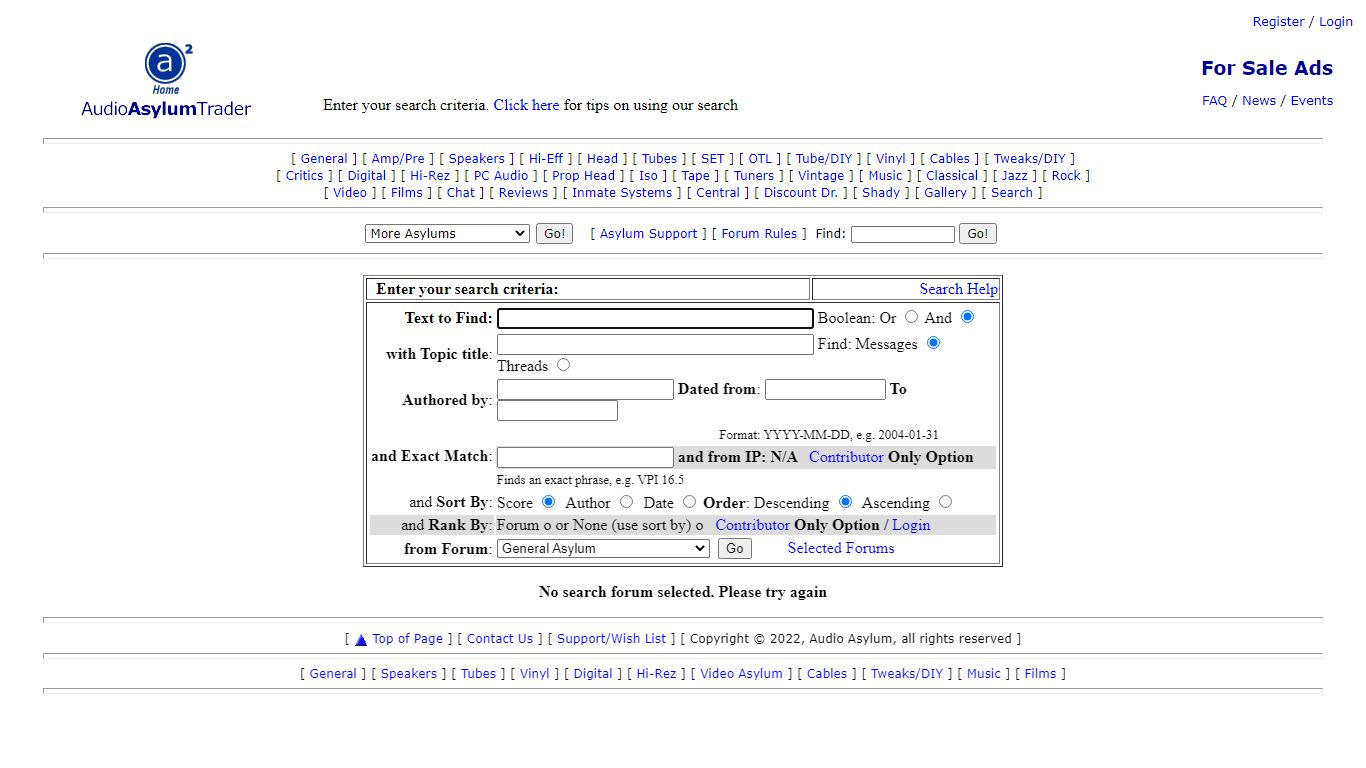The image size is (1366, 768).
Task: Go to Classical forum
Action: 952,175
